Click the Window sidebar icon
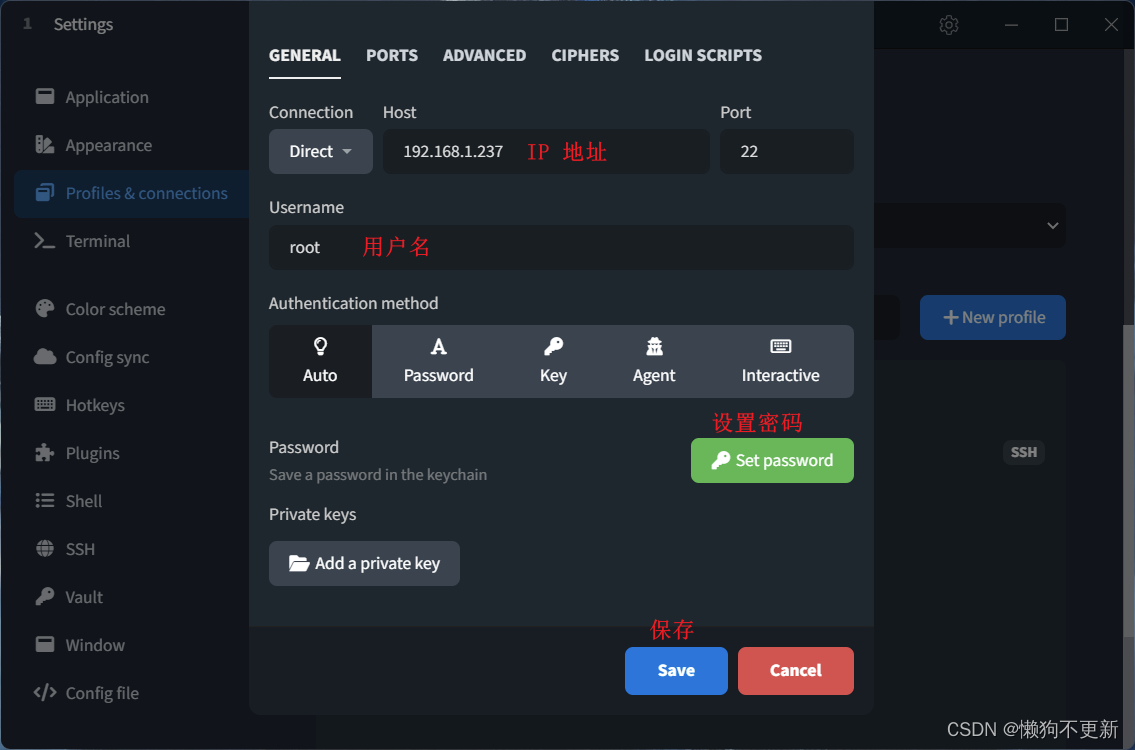The image size is (1135, 750). click(45, 644)
